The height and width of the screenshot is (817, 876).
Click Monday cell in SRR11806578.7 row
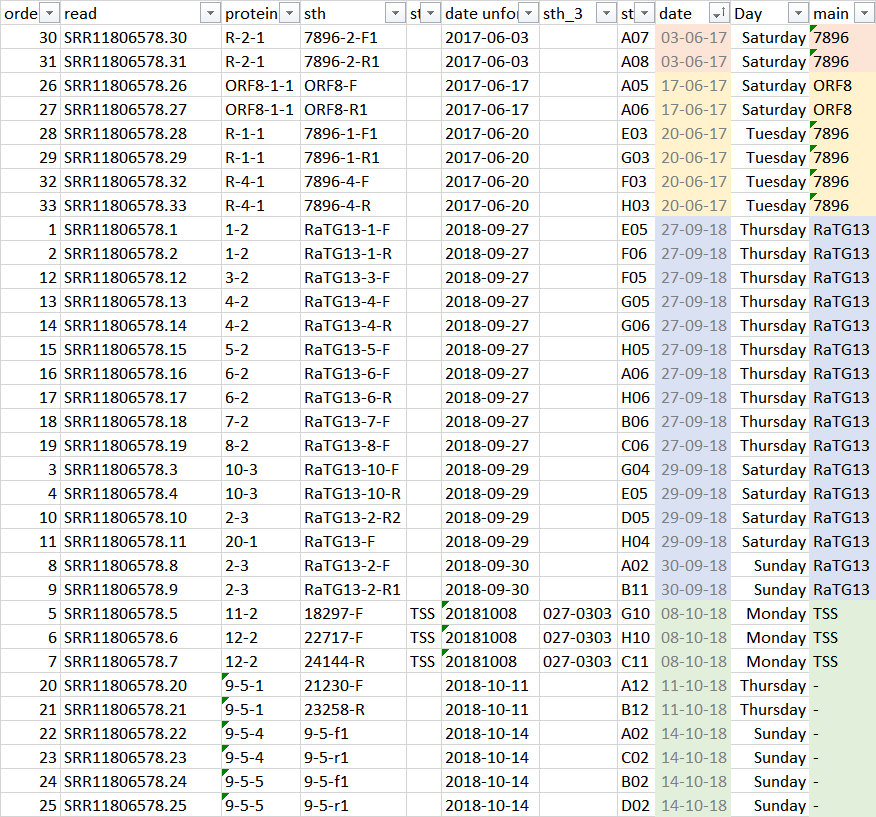[770, 662]
